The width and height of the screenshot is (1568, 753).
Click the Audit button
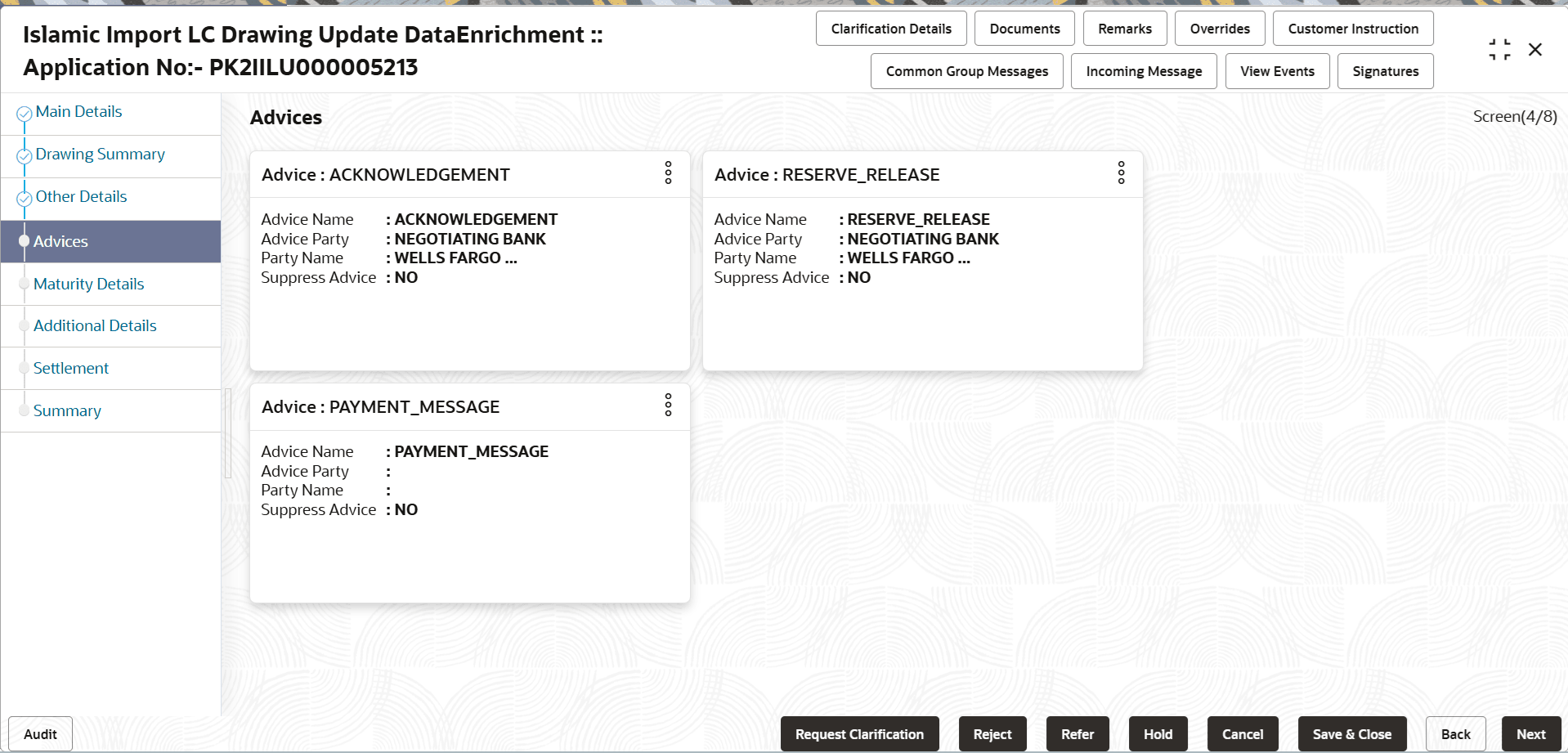click(40, 734)
